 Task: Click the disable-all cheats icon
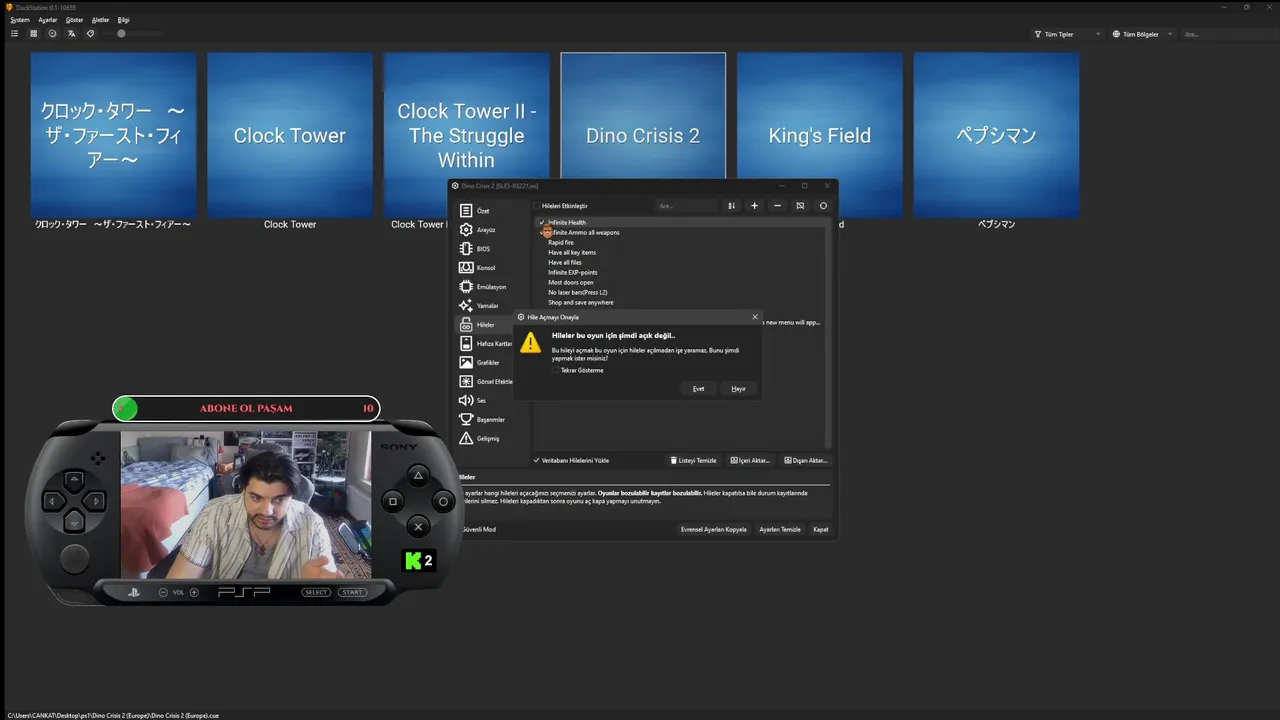(x=800, y=206)
